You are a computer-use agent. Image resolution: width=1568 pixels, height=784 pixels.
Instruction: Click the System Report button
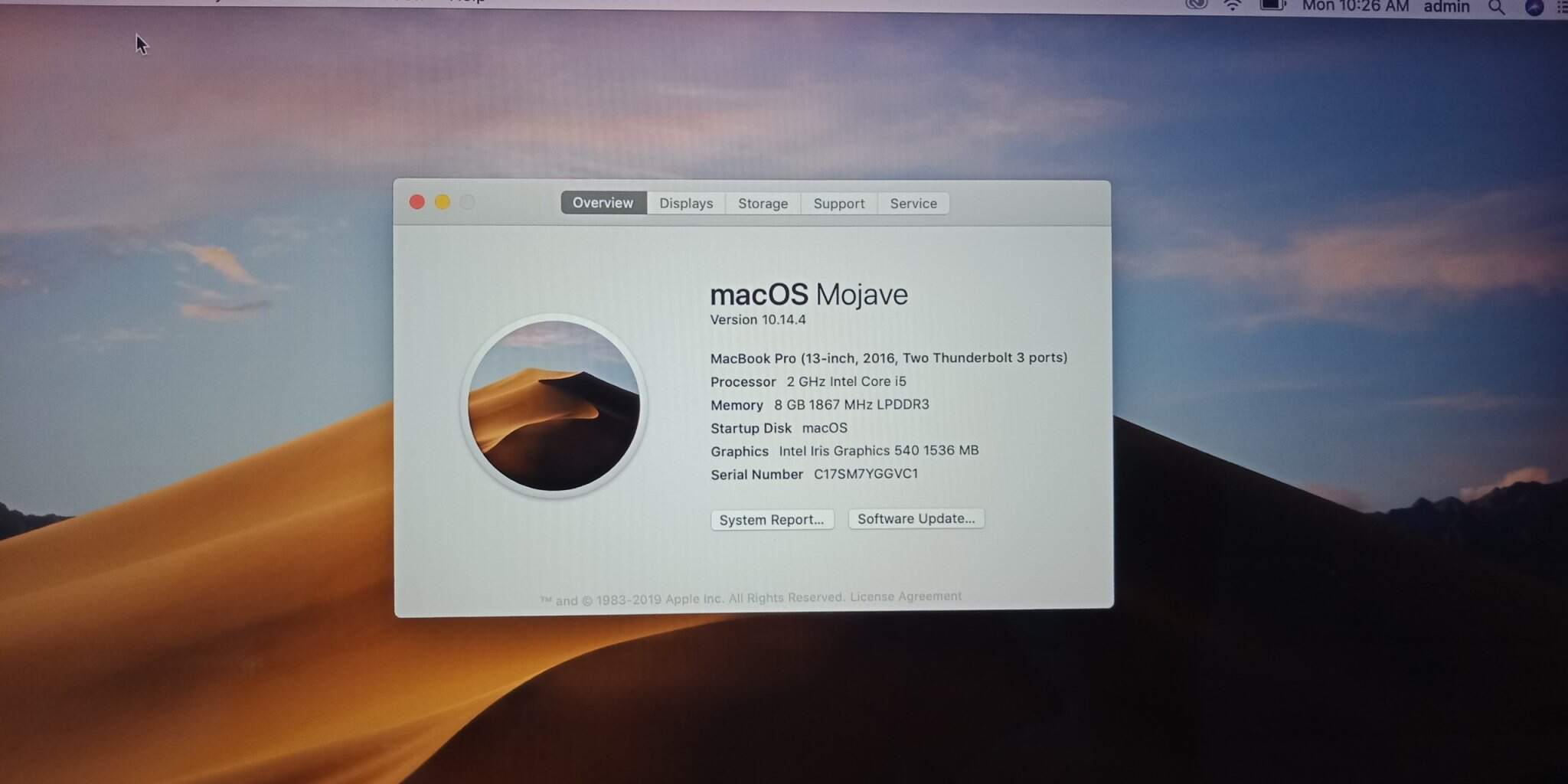[x=772, y=520]
